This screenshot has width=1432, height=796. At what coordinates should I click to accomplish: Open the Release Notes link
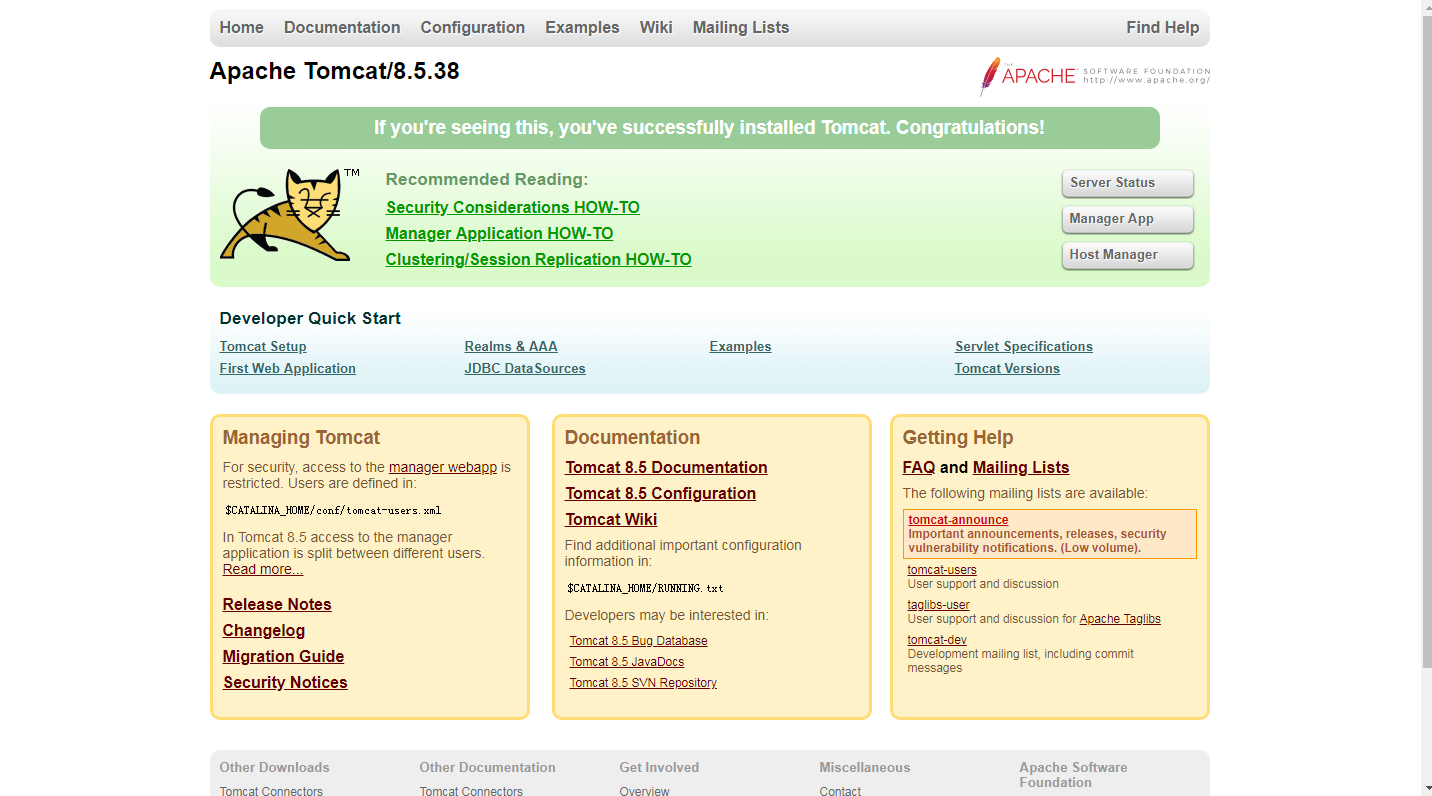[277, 605]
